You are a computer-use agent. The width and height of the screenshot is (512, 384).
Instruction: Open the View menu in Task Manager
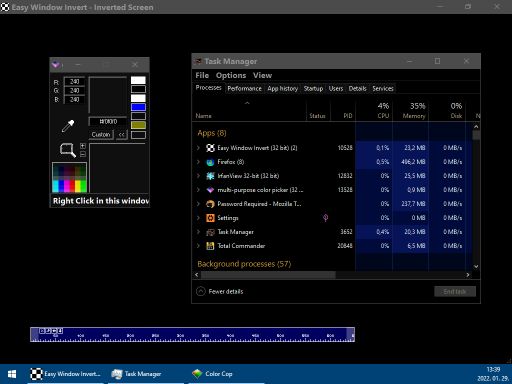(x=262, y=75)
